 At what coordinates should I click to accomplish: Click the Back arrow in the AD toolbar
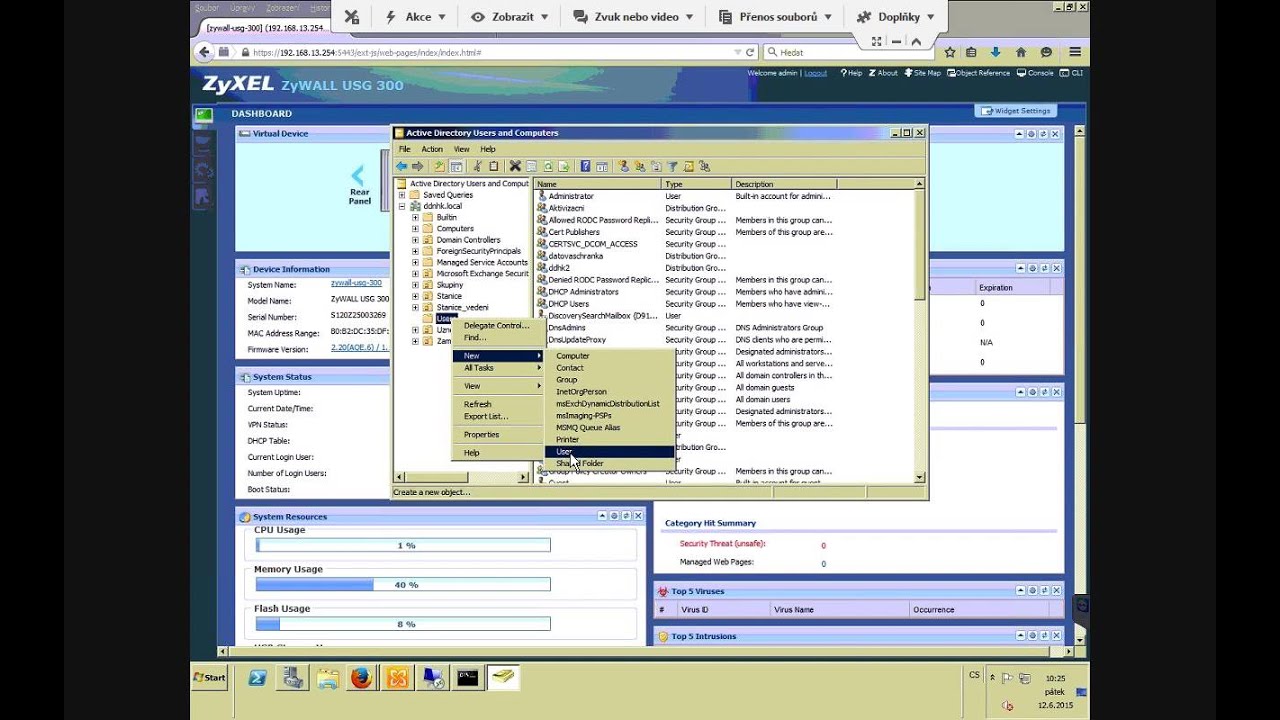coord(401,166)
